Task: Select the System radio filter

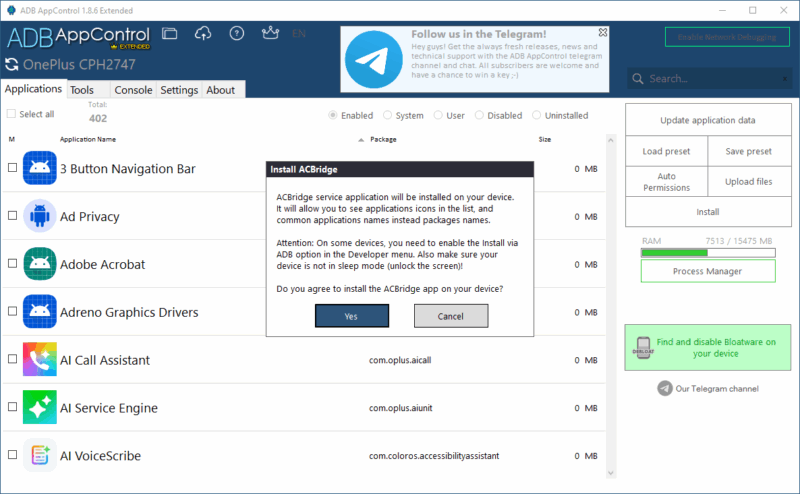Action: click(387, 115)
